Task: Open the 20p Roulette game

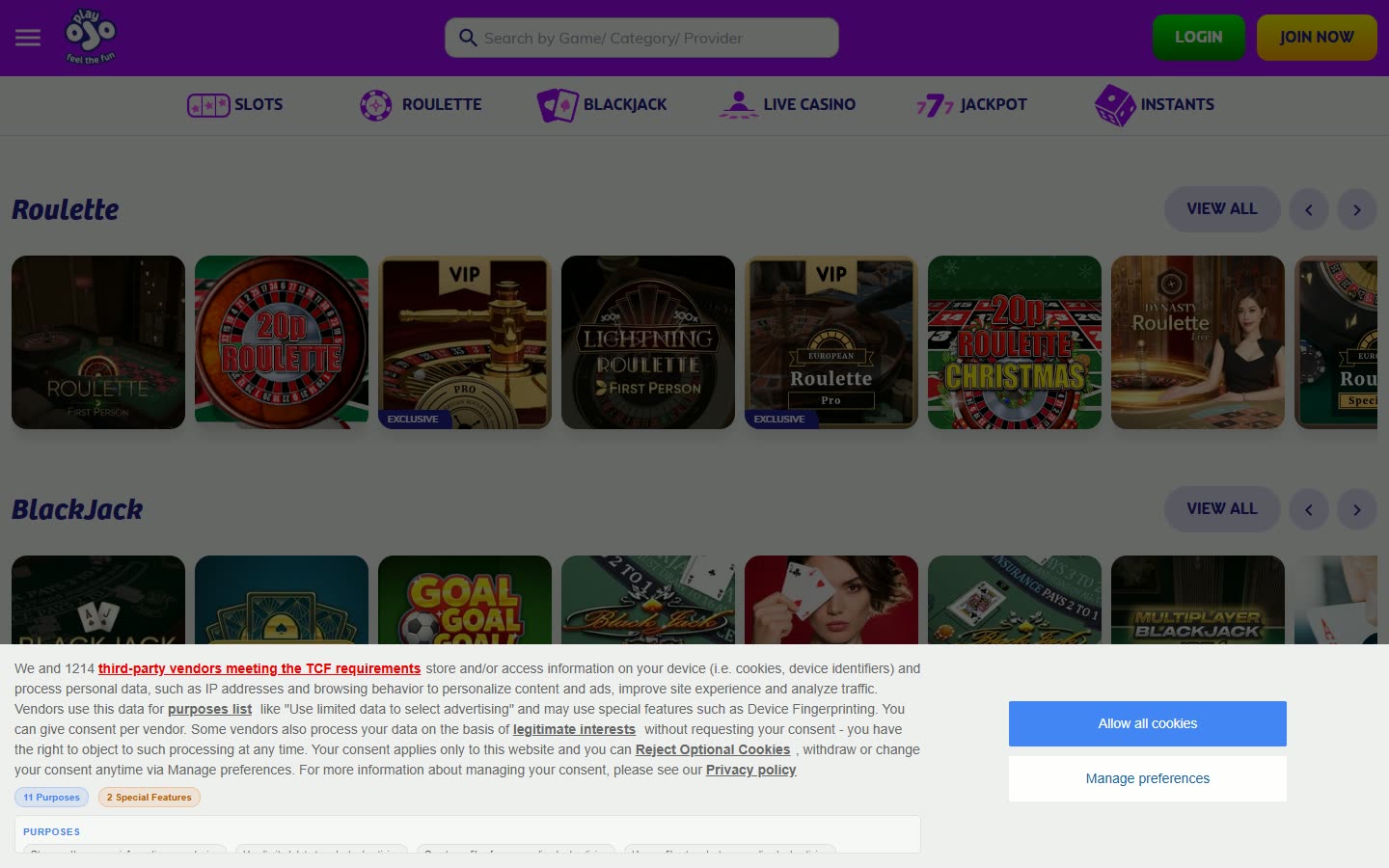Action: (282, 342)
